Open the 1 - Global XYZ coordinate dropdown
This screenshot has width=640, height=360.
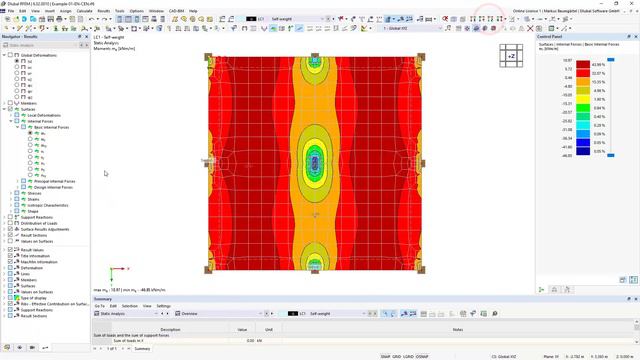click(x=440, y=28)
